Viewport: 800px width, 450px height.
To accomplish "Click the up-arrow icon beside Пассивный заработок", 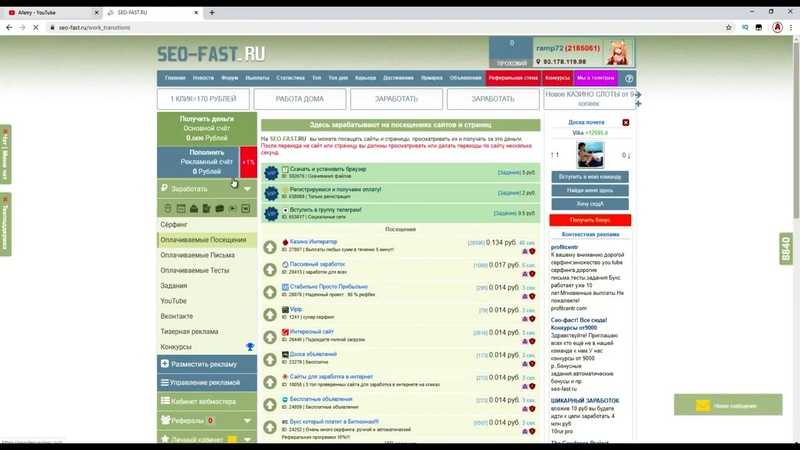I will tap(270, 270).
